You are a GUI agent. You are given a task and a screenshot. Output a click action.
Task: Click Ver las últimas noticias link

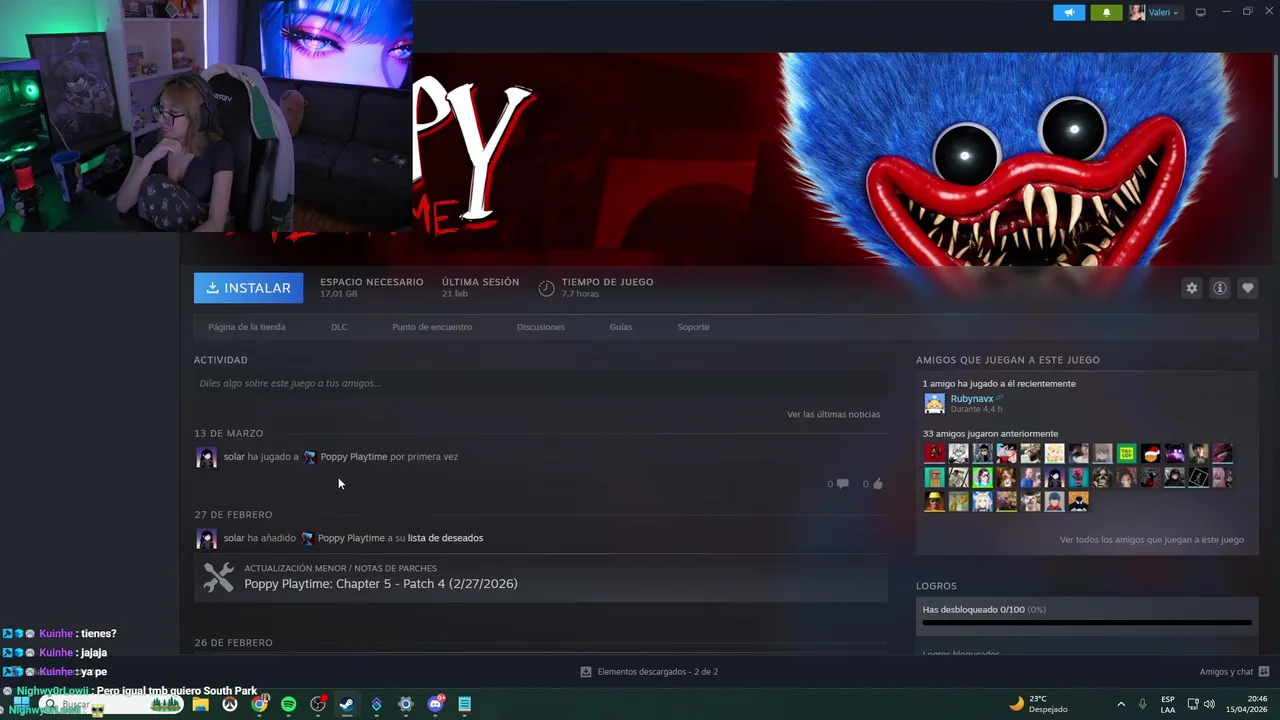[x=833, y=414]
